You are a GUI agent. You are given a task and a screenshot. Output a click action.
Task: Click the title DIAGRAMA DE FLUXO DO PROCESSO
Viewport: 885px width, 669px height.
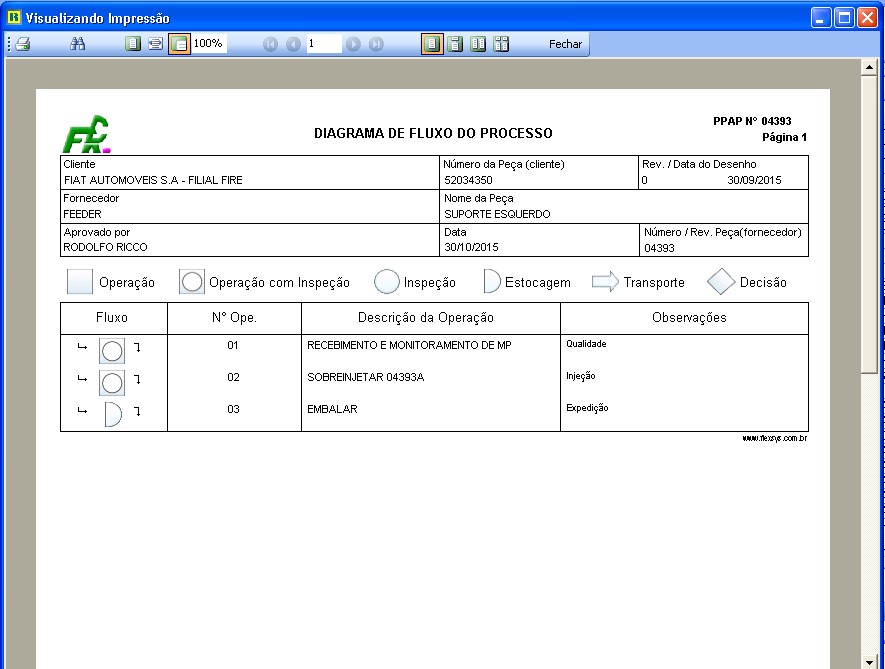coord(433,133)
